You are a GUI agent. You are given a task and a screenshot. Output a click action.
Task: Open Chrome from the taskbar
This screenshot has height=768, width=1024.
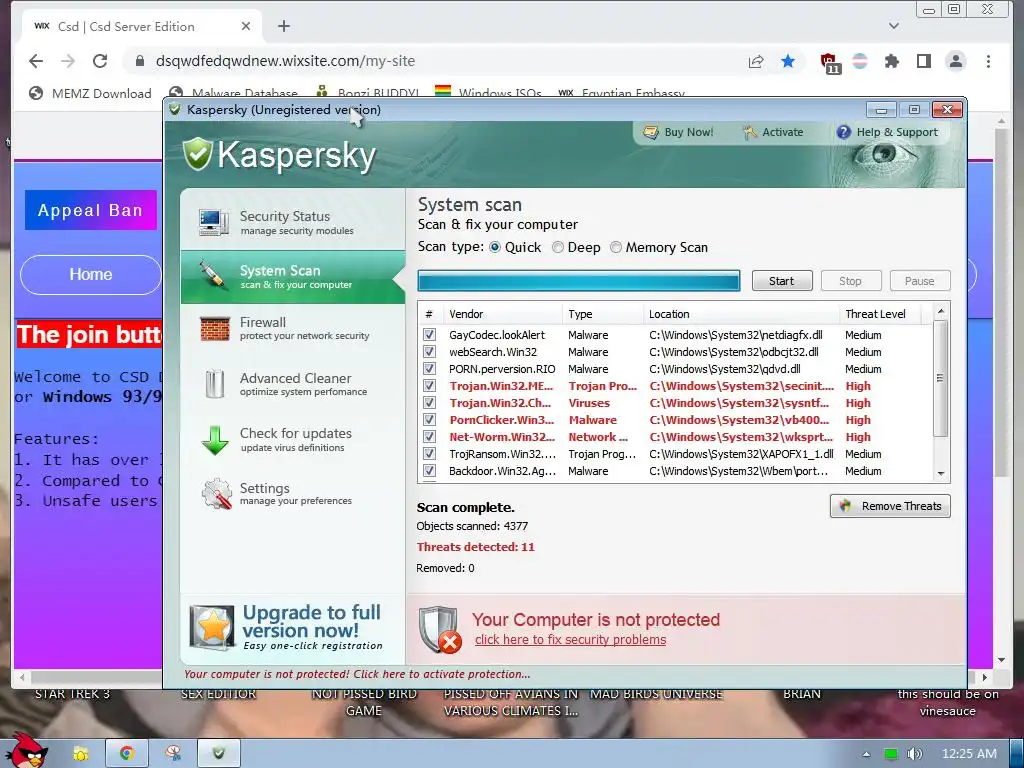click(x=127, y=753)
